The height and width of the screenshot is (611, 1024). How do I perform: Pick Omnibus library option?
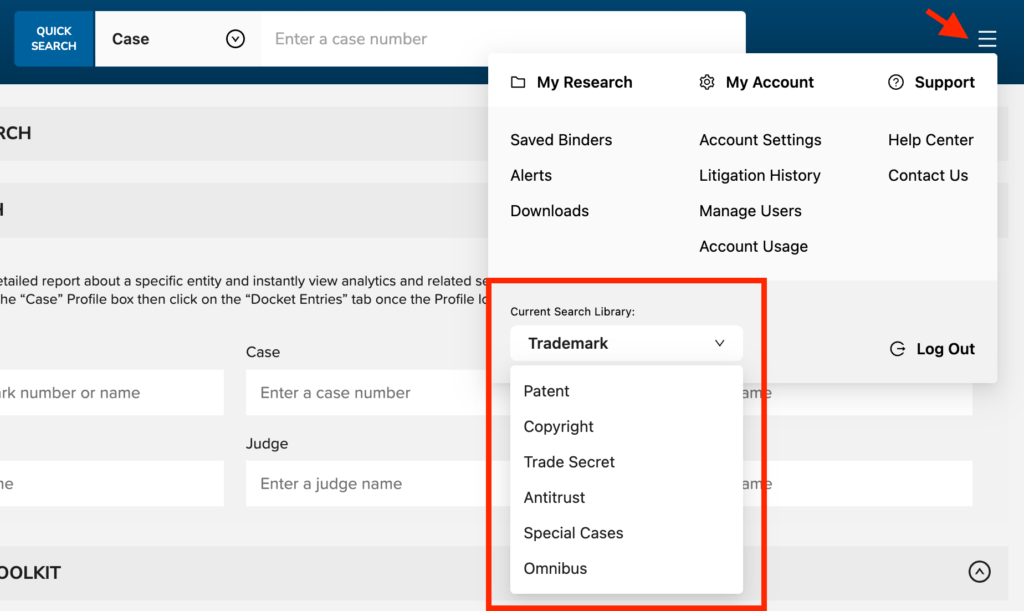(555, 569)
